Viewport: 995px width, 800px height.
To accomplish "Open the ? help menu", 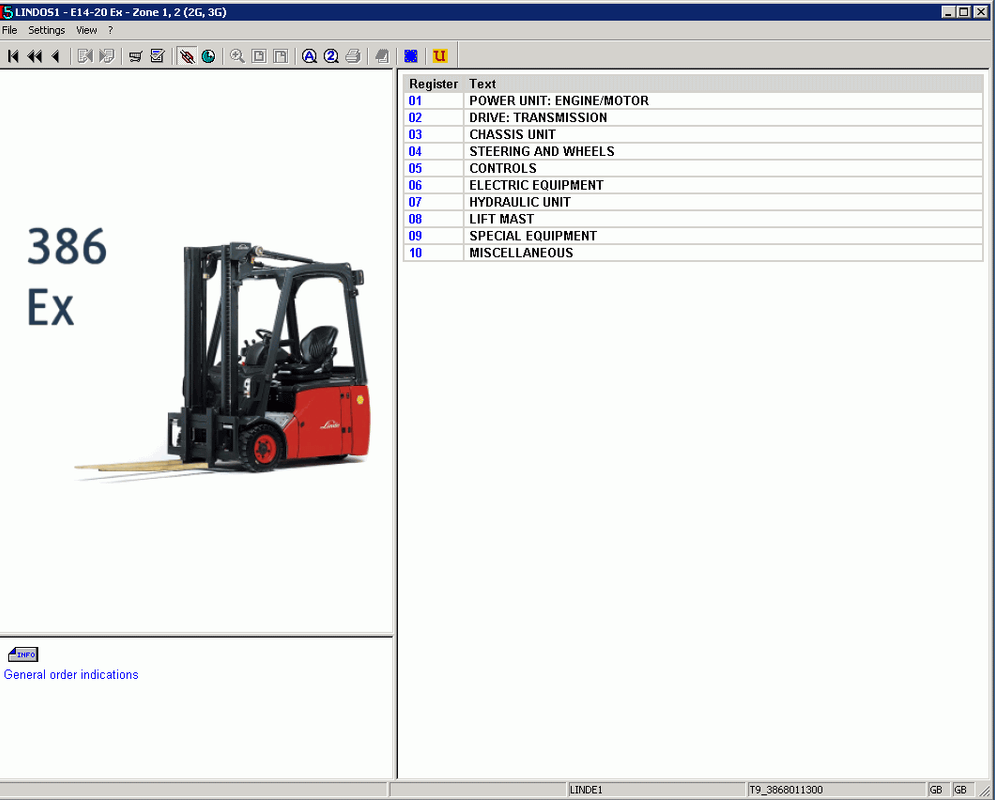I will (110, 30).
